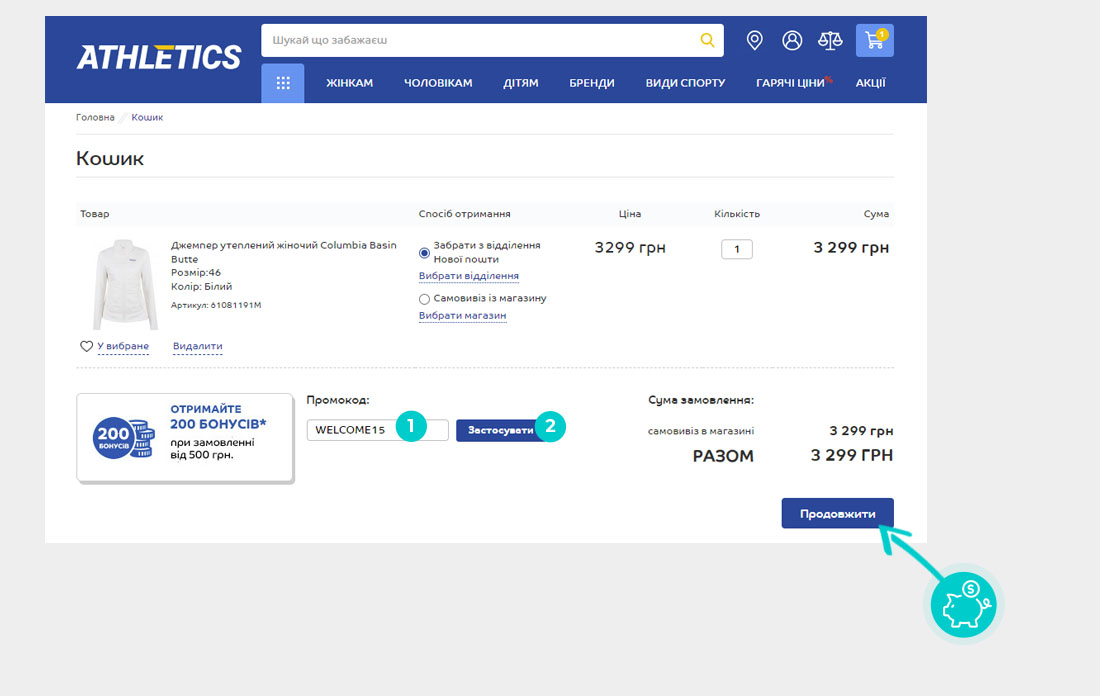Add item via 'У вибране' link
1100x696 pixels.
point(123,346)
